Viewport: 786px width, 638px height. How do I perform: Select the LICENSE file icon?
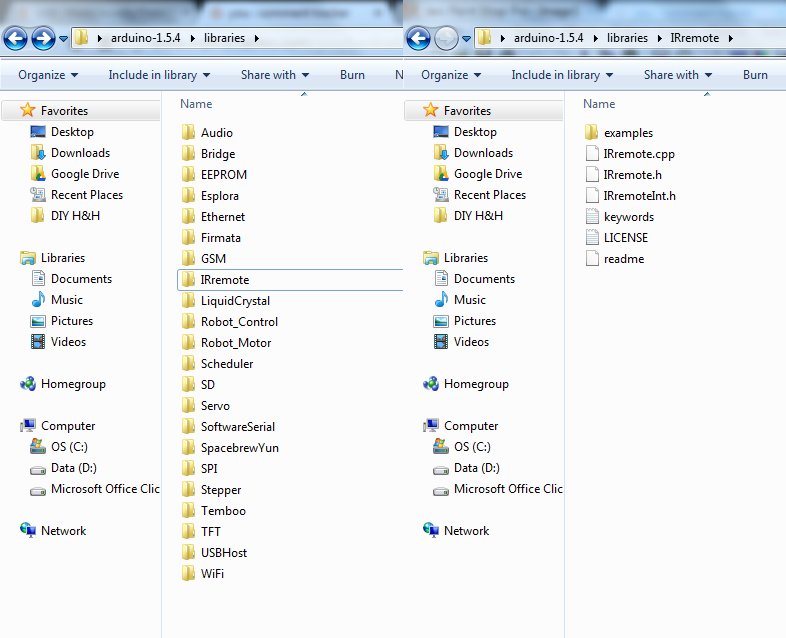coord(592,238)
